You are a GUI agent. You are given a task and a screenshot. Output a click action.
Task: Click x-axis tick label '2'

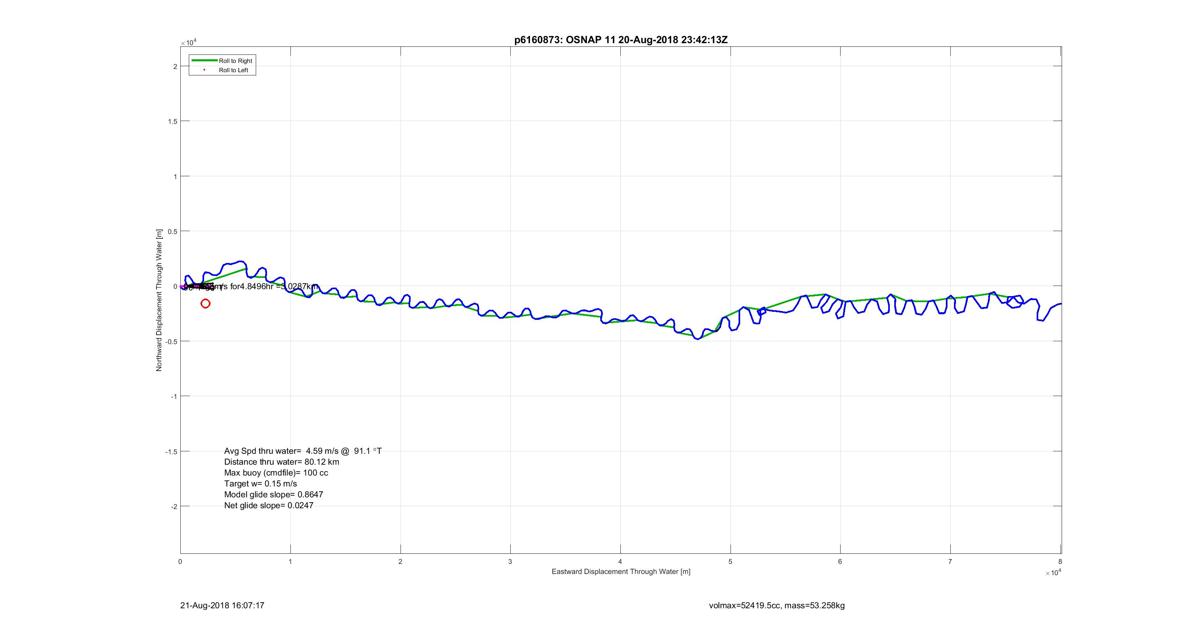(401, 563)
